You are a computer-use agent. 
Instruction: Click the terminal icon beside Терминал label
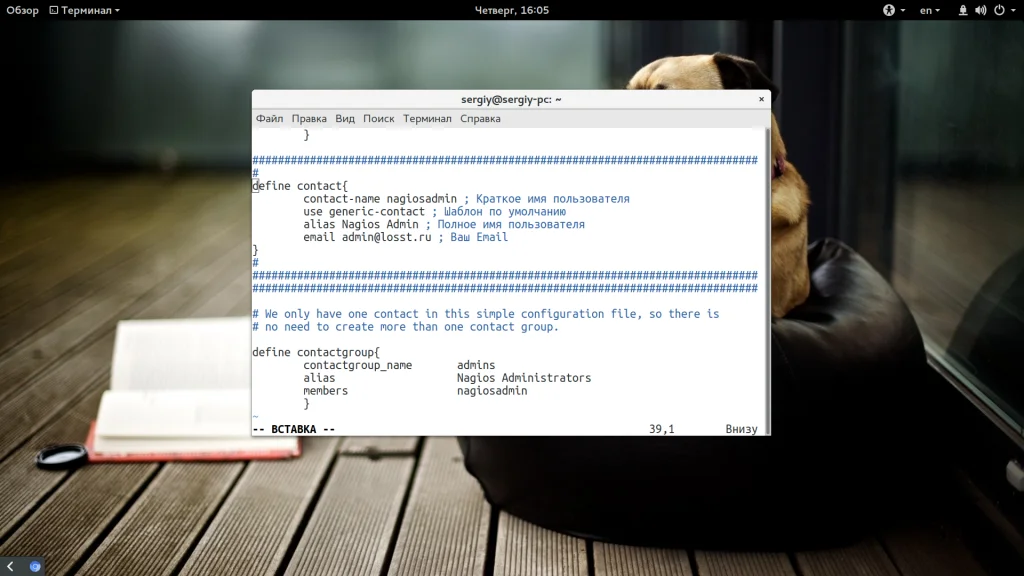coord(54,10)
